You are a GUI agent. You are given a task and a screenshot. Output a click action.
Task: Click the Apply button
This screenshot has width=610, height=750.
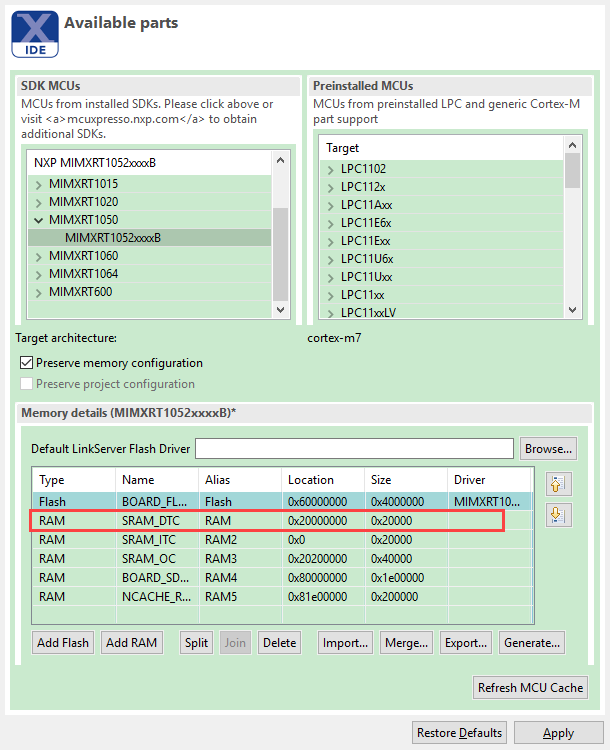coord(558,733)
